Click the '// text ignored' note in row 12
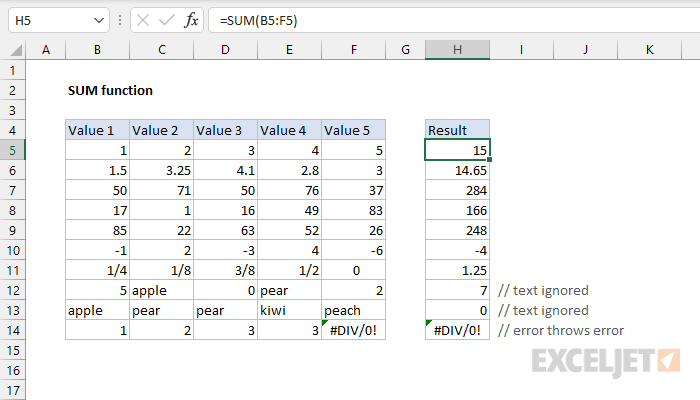The image size is (700, 400). [543, 291]
